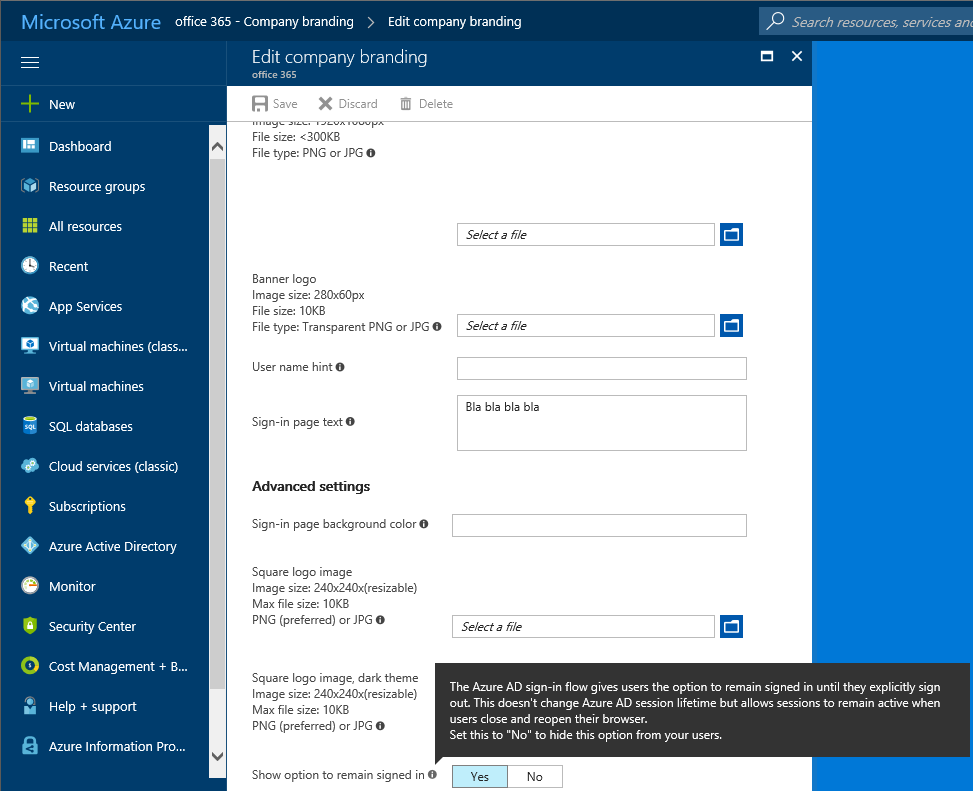Delete the company branding
The height and width of the screenshot is (791, 973).
[426, 104]
